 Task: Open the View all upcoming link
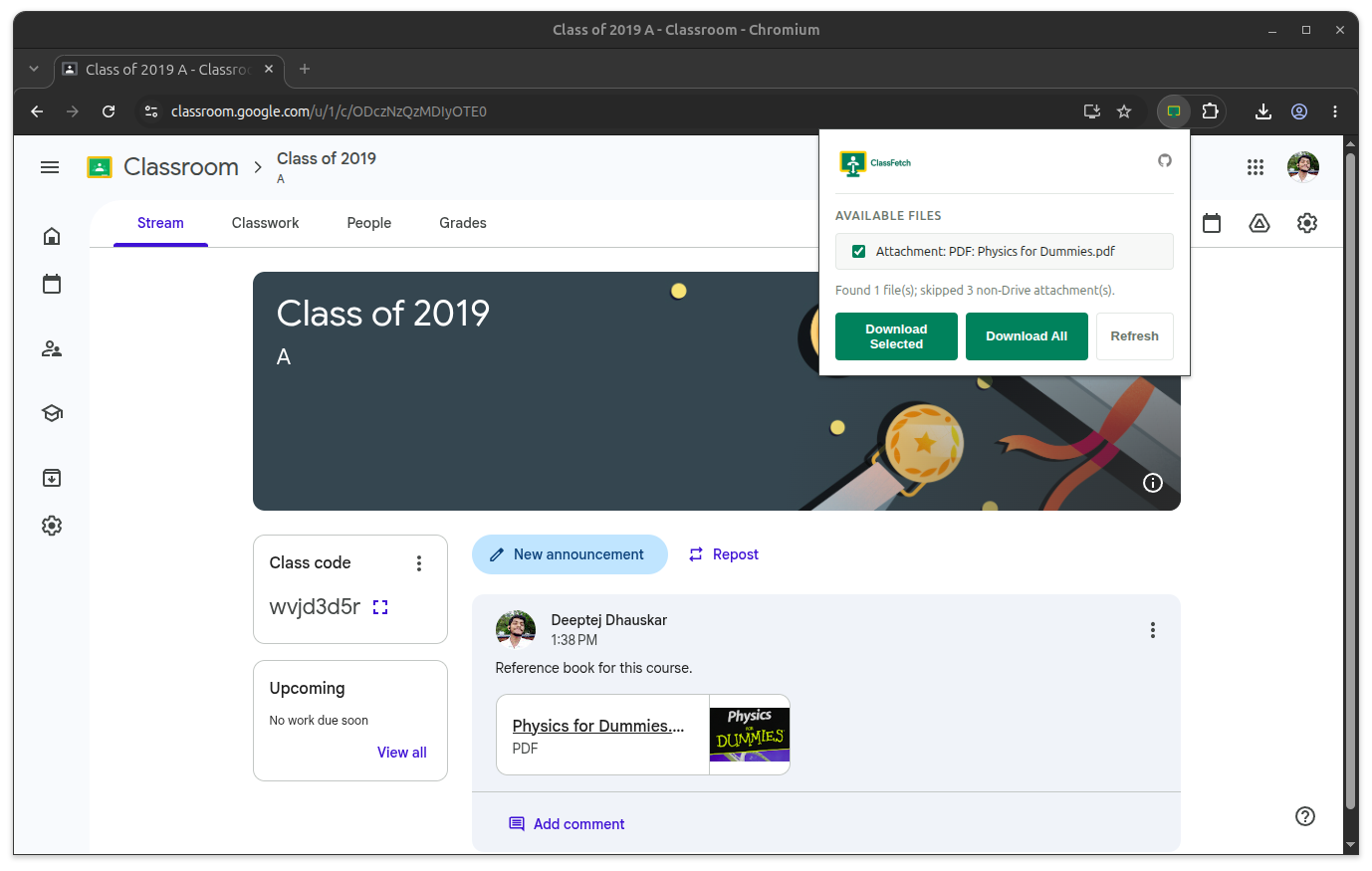402,753
